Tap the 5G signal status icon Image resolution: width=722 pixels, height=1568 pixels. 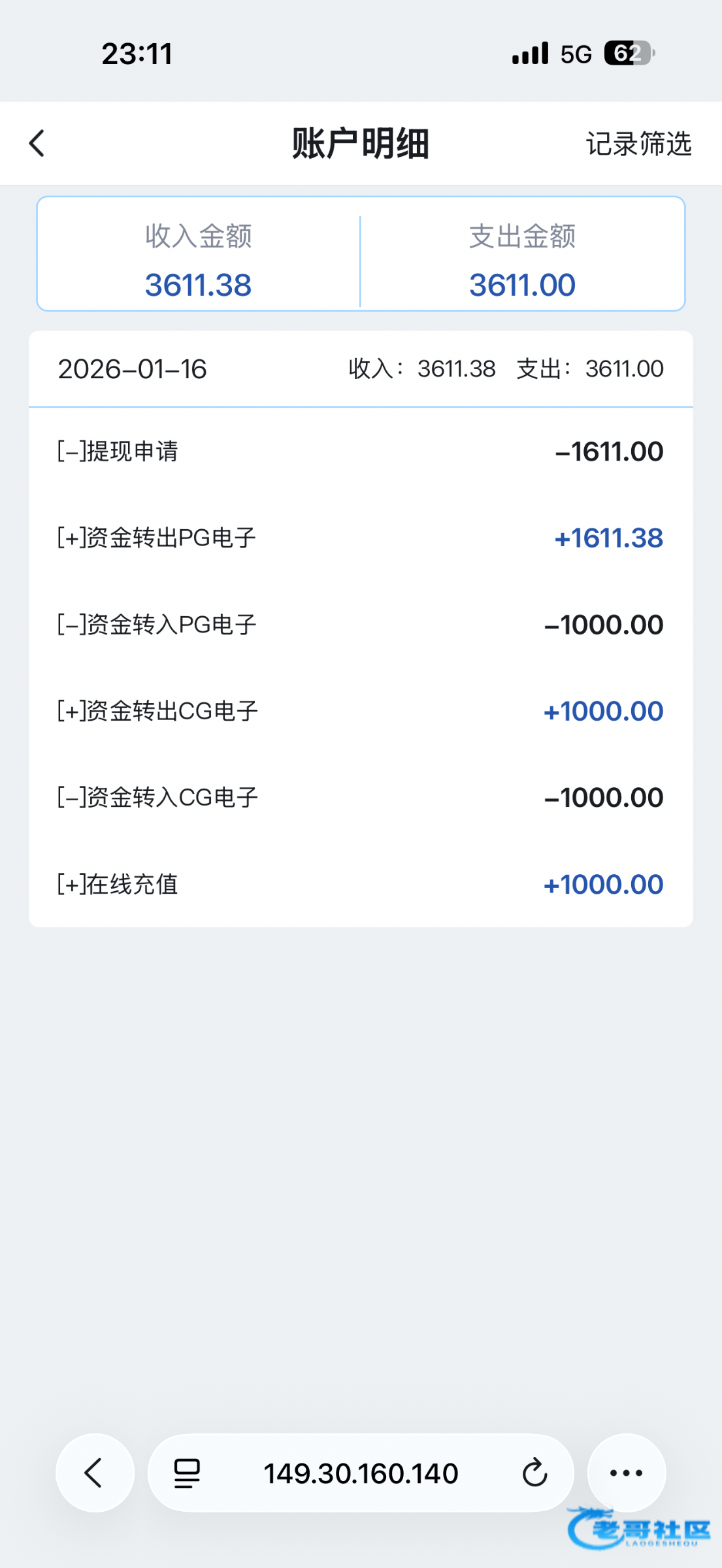[x=576, y=54]
